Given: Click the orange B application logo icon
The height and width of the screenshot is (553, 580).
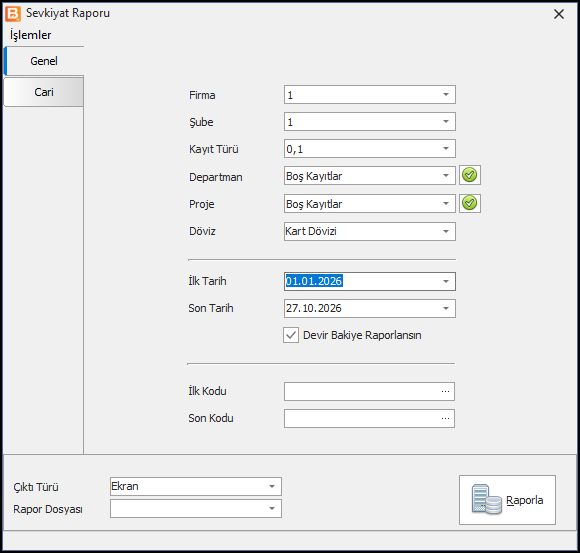Looking at the screenshot, I should coord(13,14).
